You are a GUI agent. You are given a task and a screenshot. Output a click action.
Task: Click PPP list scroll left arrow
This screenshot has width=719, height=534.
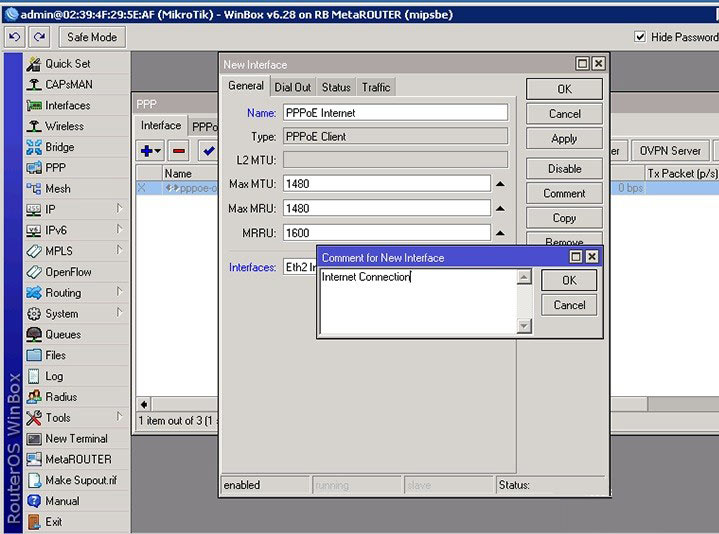tap(144, 404)
